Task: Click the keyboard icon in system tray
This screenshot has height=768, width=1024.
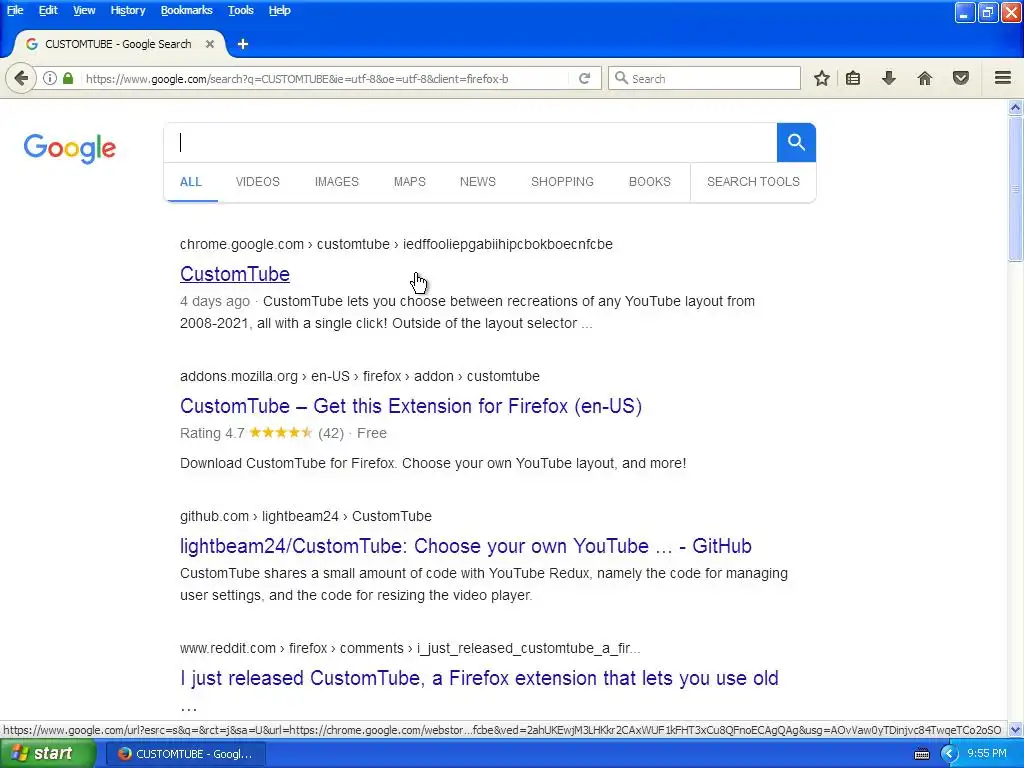Action: [x=921, y=754]
